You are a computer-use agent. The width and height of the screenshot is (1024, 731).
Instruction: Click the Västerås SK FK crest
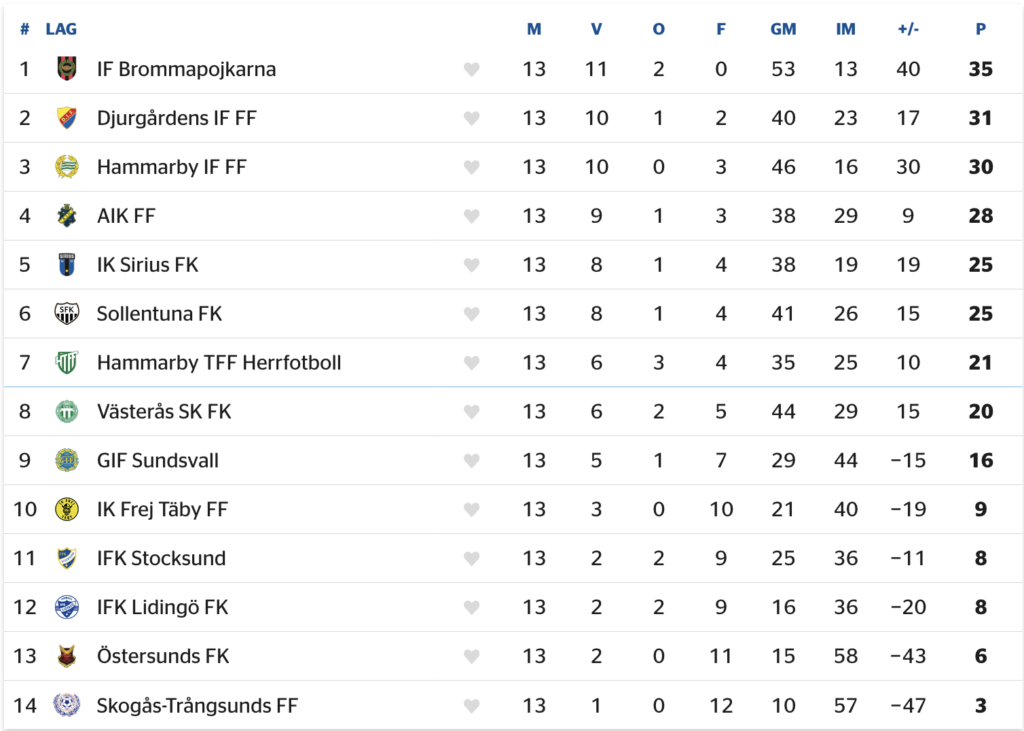pyautogui.click(x=66, y=412)
